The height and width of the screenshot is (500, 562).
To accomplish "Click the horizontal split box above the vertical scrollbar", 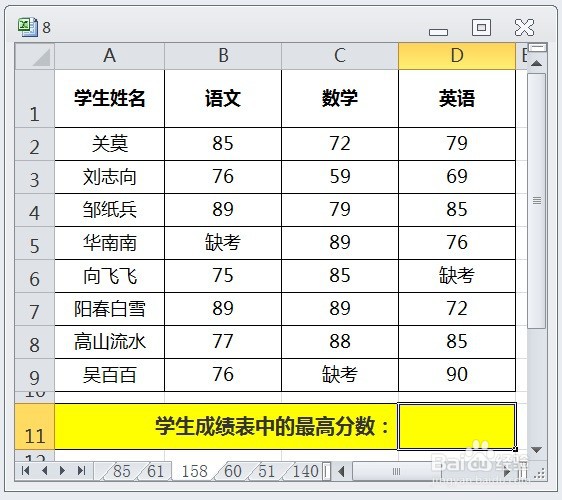I will point(537,47).
